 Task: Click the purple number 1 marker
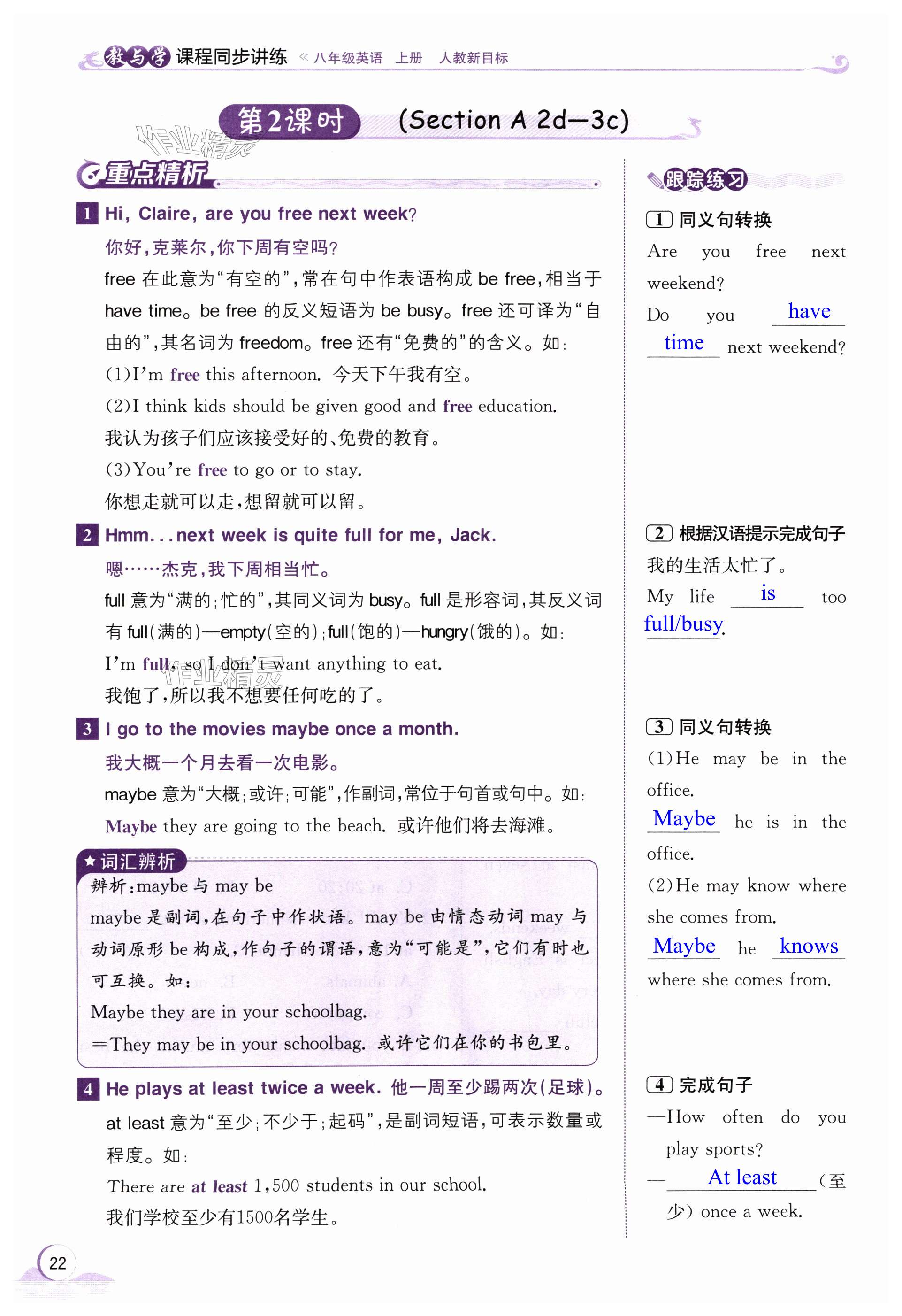pyautogui.click(x=87, y=214)
